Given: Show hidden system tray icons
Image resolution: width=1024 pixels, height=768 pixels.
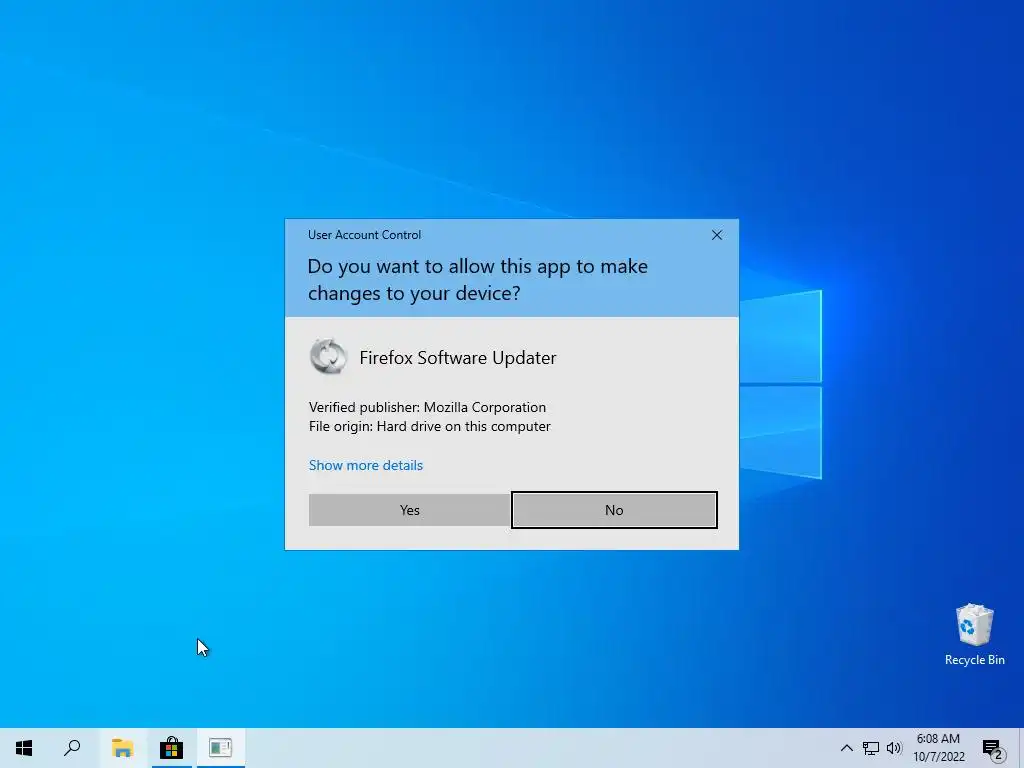Looking at the screenshot, I should pos(846,748).
